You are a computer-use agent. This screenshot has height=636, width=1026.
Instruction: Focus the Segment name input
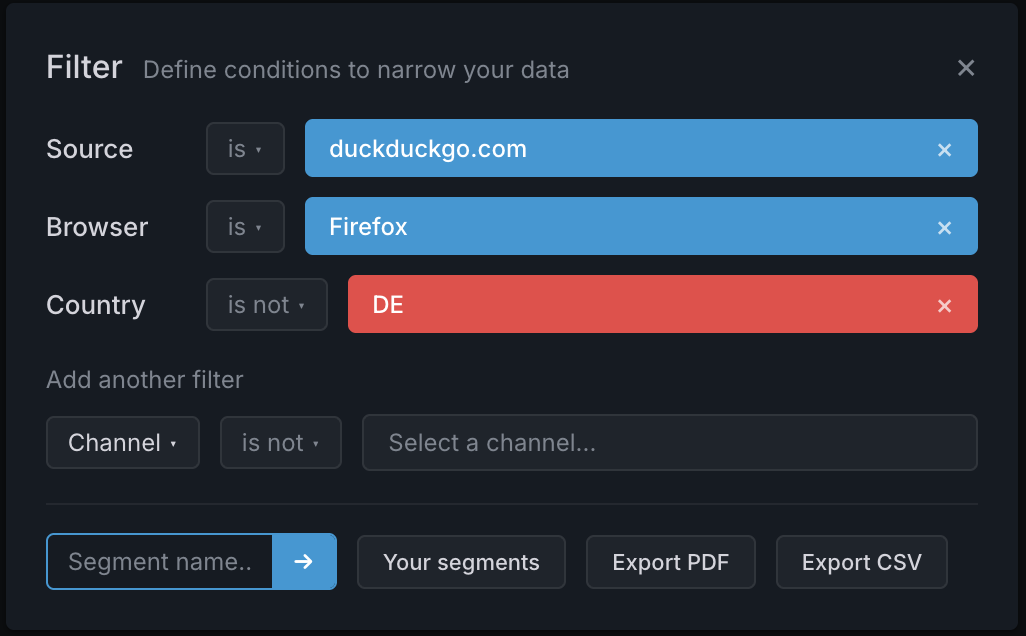pos(160,562)
